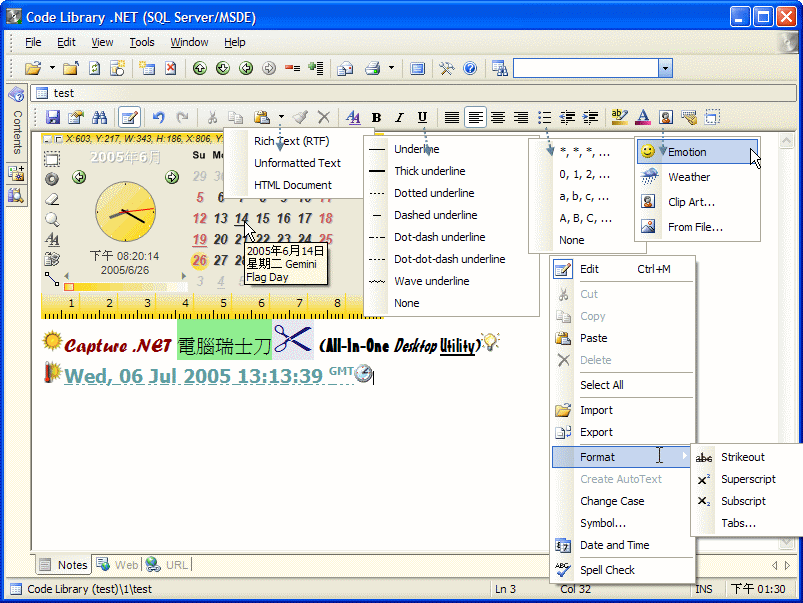Choose Emotion from the insert picture menu

coord(698,152)
